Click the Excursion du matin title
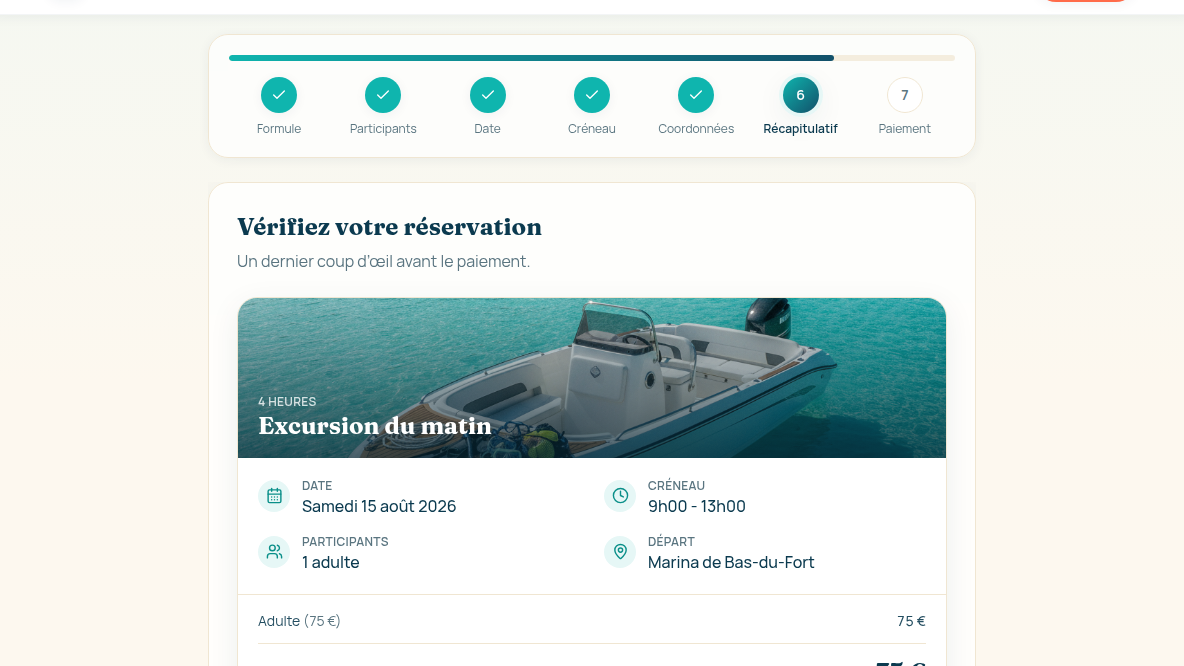Image resolution: width=1184 pixels, height=666 pixels. (x=375, y=426)
